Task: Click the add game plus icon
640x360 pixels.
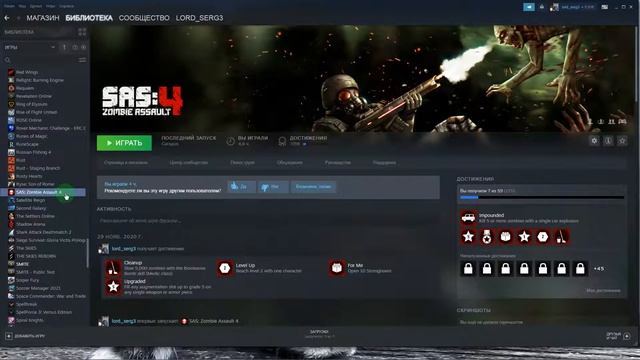Action: pos(9,336)
